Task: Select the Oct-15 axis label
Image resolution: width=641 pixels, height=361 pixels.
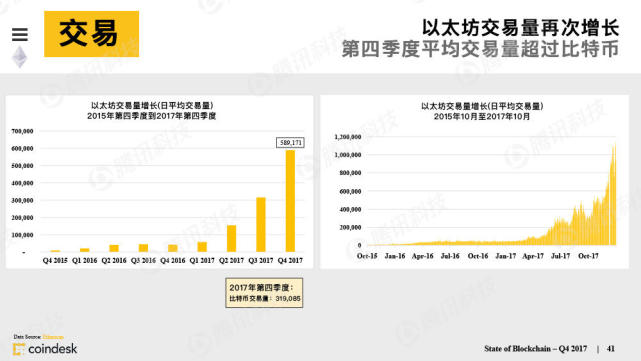Action: click(x=367, y=256)
